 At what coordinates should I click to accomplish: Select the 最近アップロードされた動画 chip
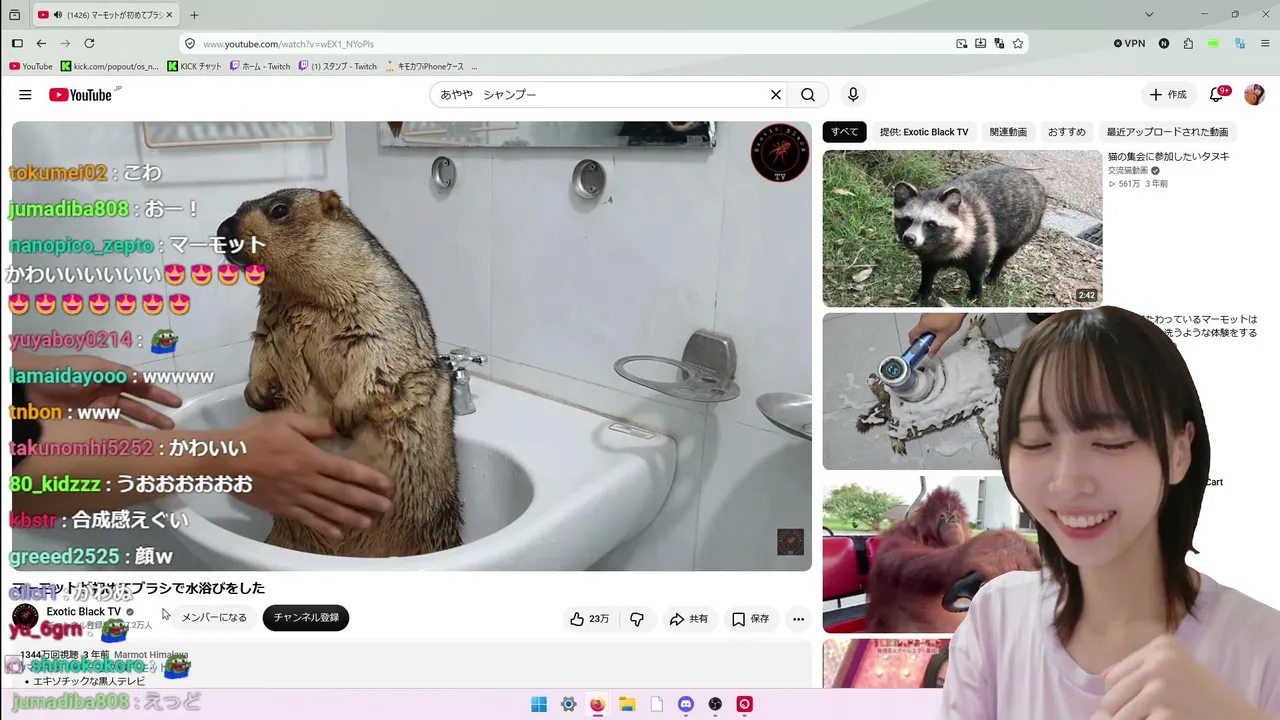[1167, 132]
